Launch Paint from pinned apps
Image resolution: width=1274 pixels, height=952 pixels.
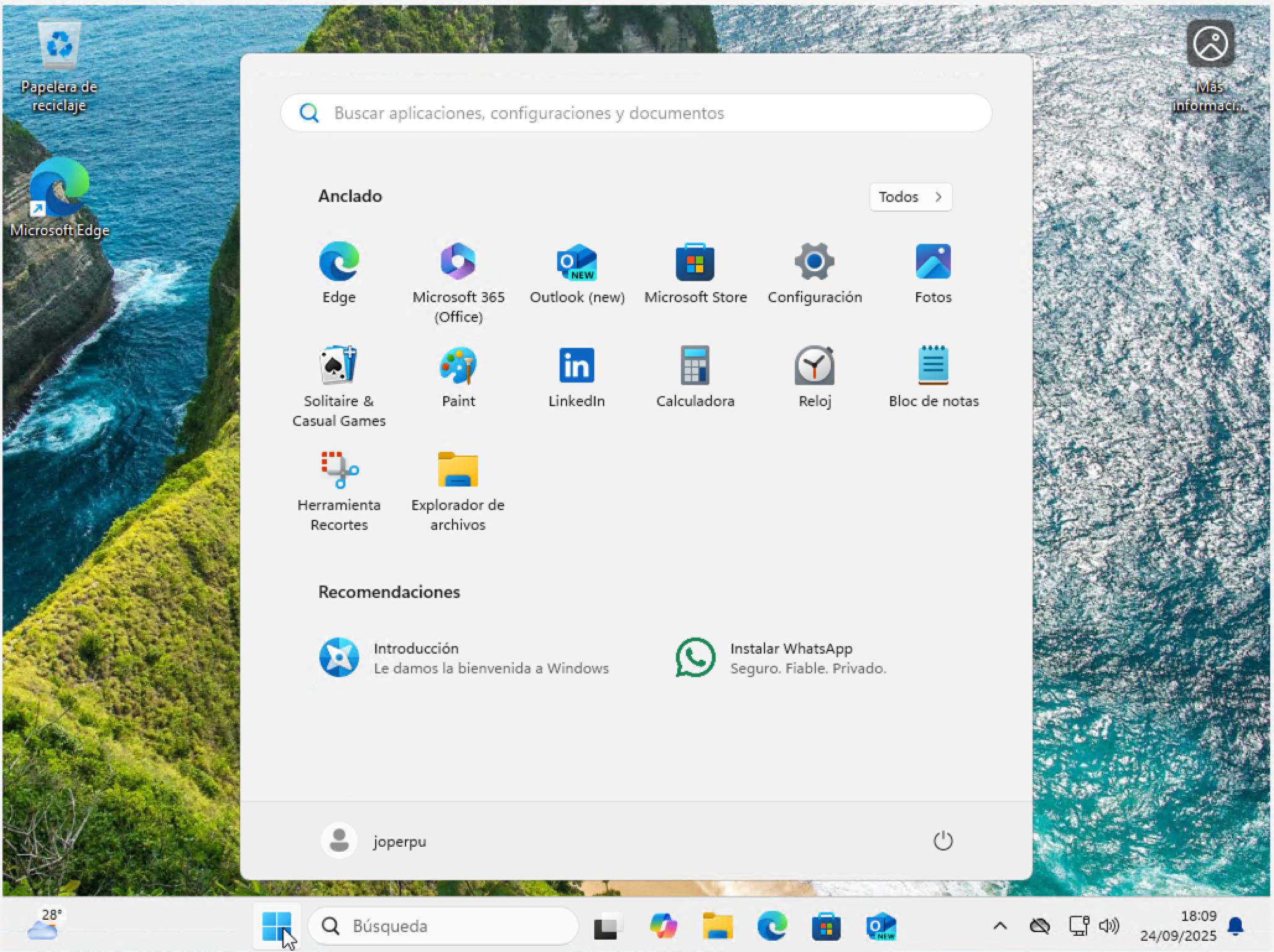pos(458,377)
